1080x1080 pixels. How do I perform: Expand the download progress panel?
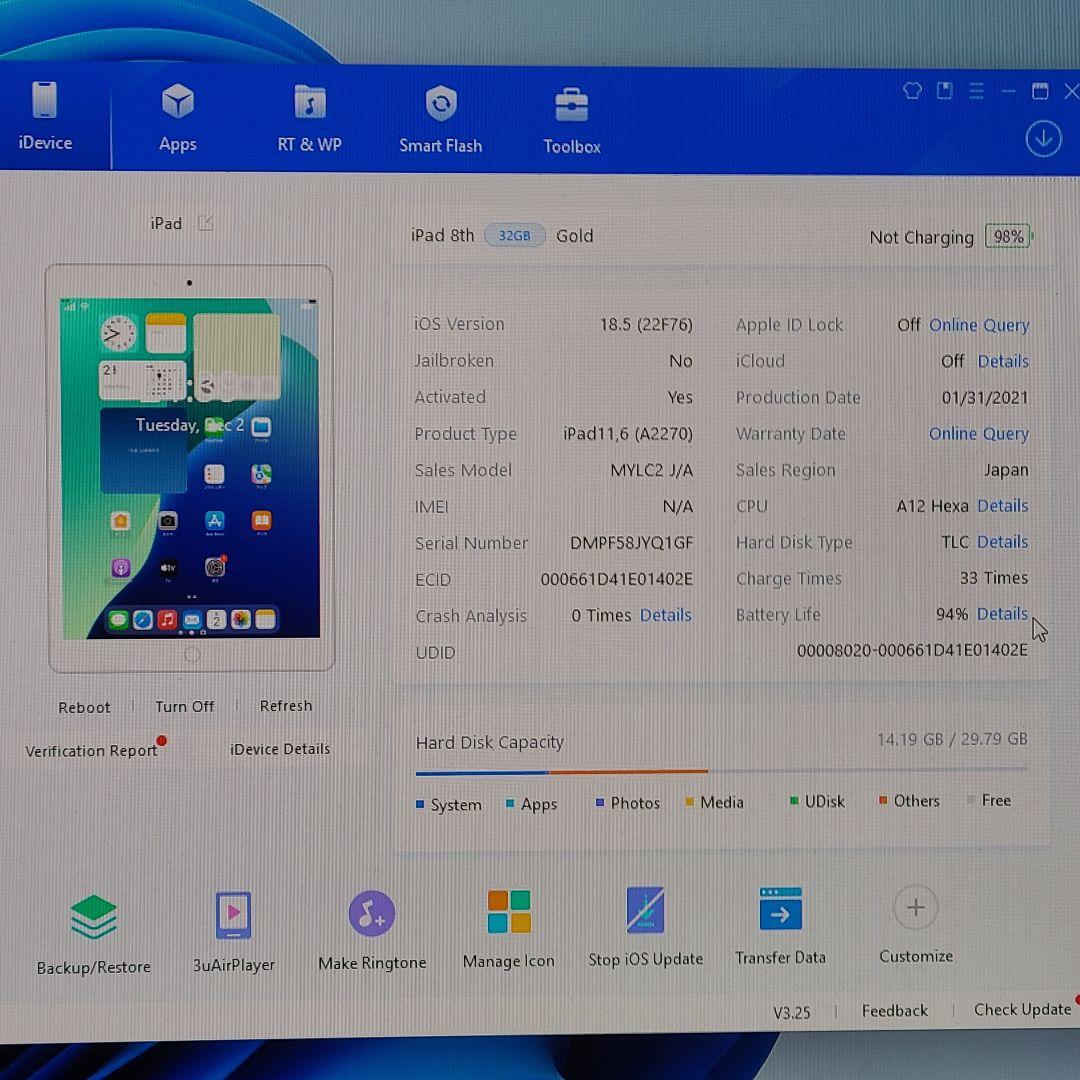click(x=1043, y=138)
